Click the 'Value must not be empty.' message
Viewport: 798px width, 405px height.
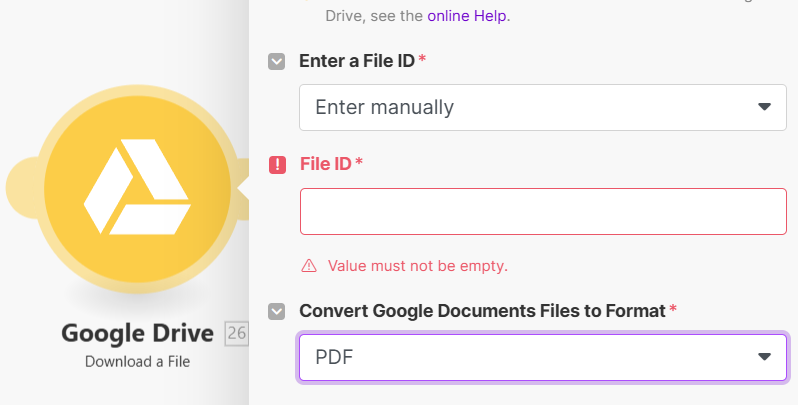tap(417, 266)
